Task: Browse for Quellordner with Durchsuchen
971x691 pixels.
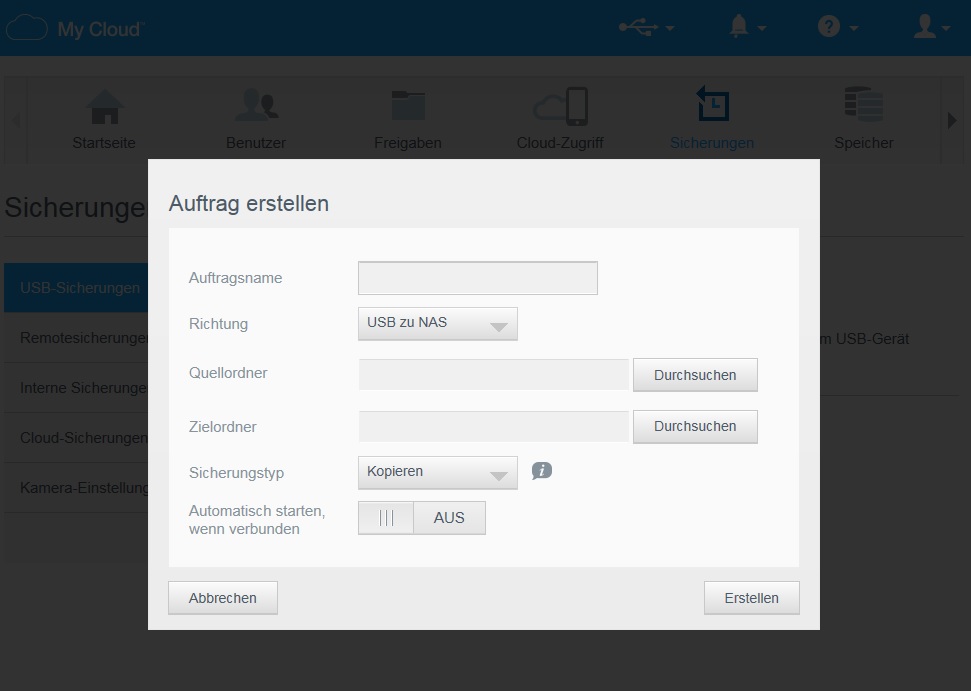Action: (695, 375)
